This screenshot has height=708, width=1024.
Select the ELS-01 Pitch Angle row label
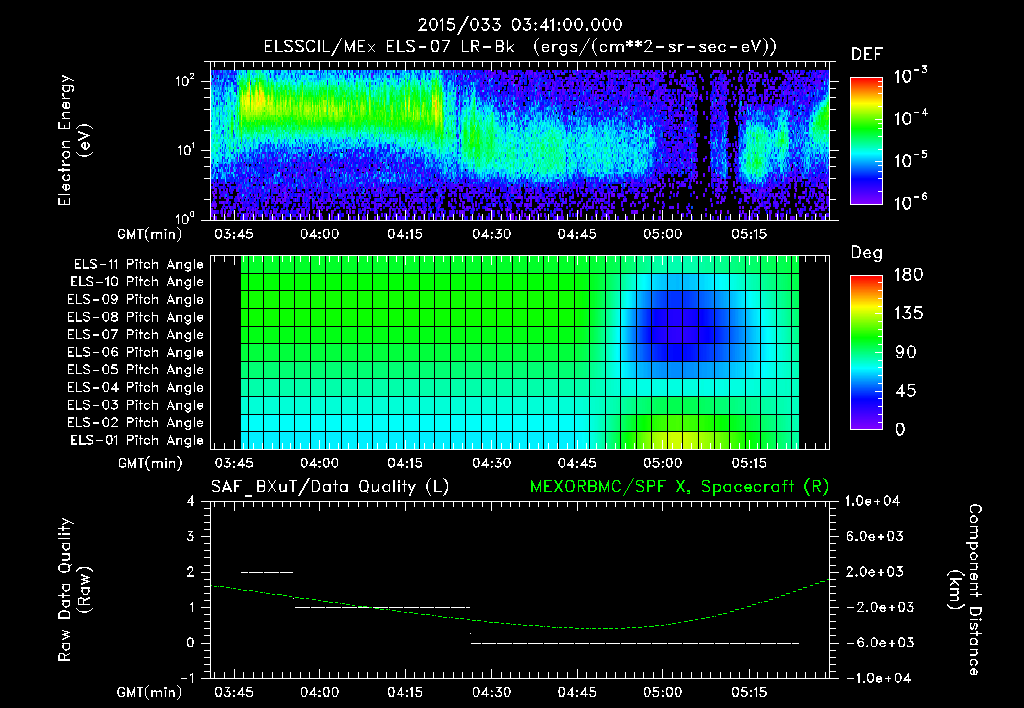(x=137, y=440)
